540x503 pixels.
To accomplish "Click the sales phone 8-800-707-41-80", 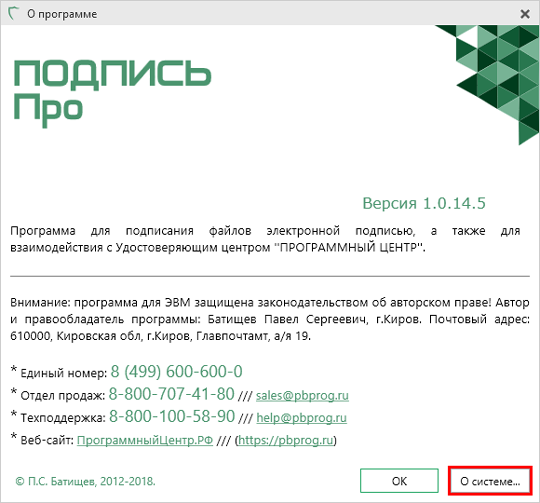I will 172,394.
